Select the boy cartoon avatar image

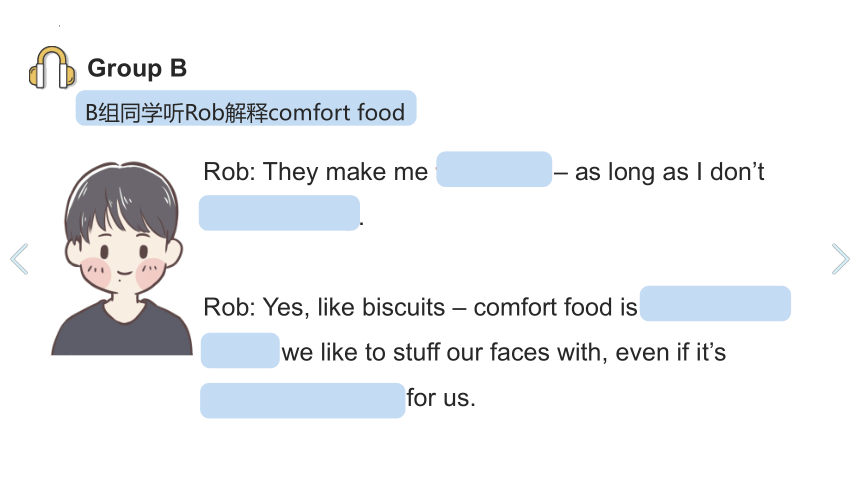(x=122, y=258)
